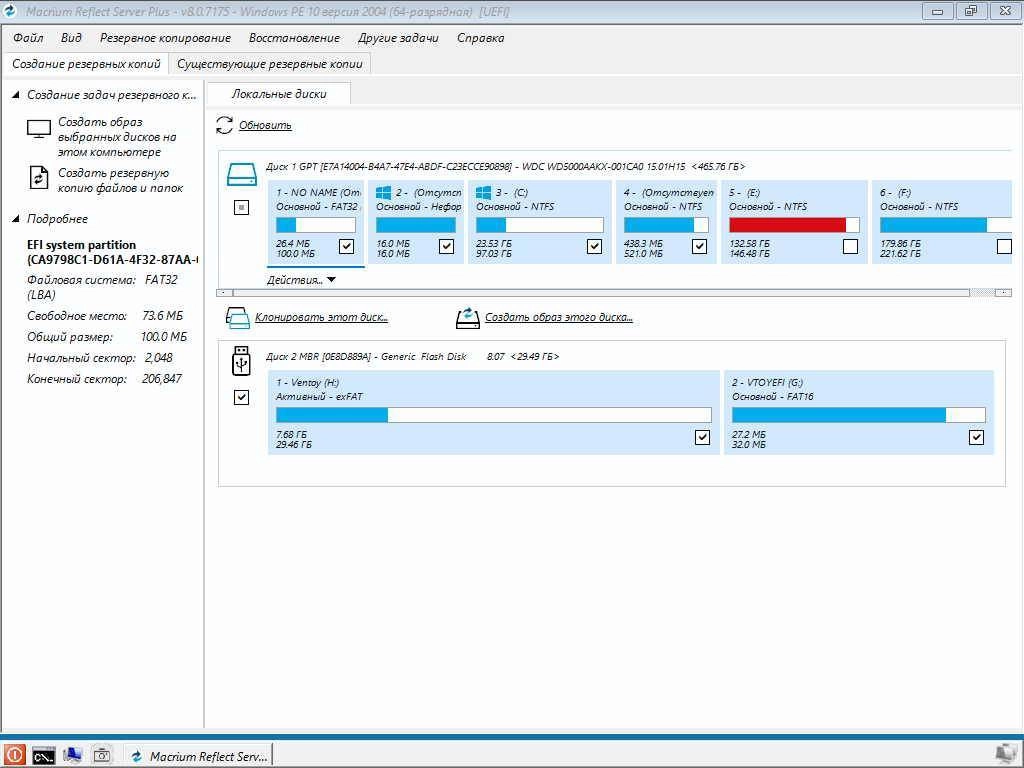1024x768 pixels.
Task: Select the 1 - NO NAME partition title
Action: (x=318, y=193)
